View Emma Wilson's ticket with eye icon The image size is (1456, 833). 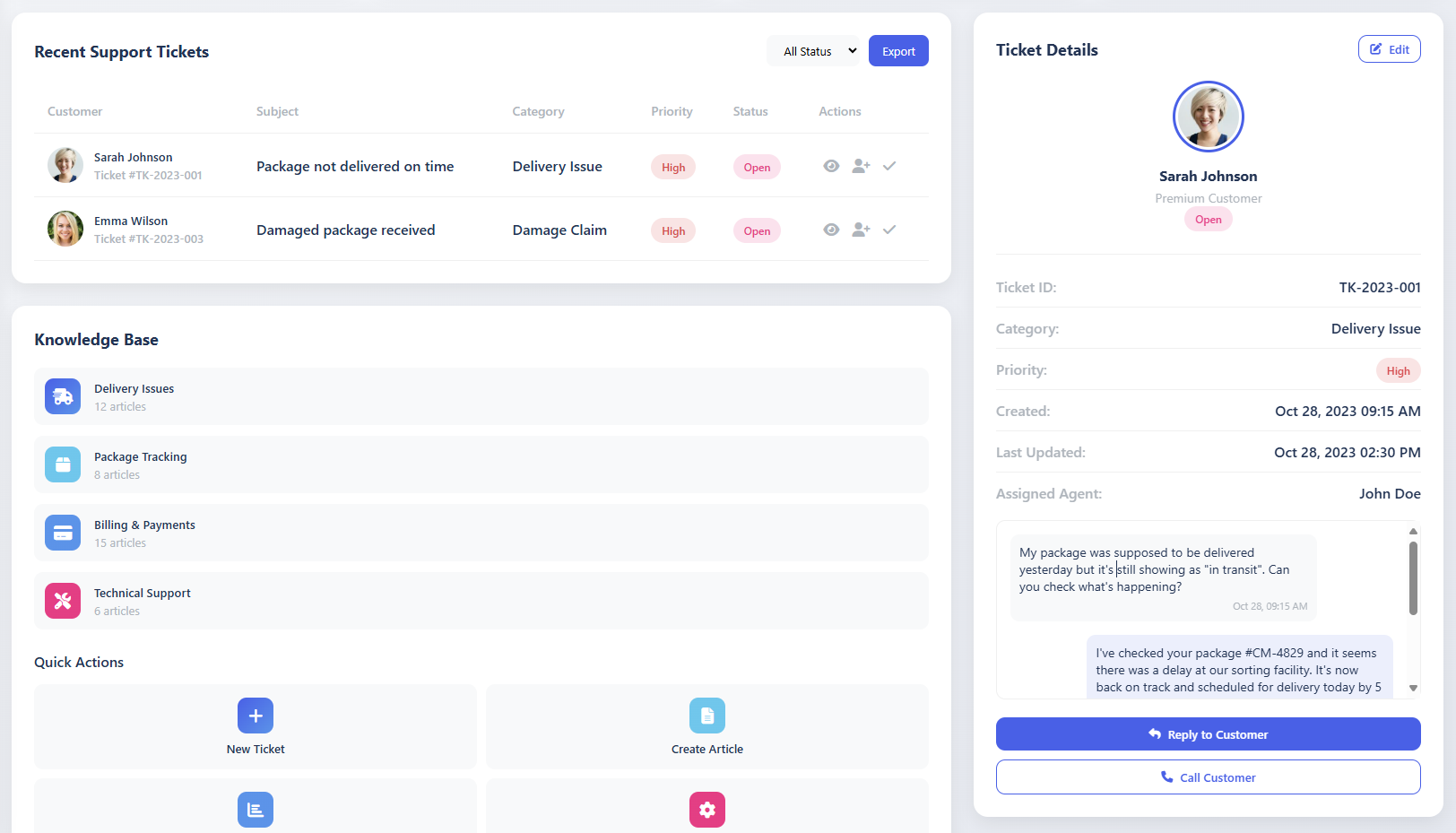[831, 230]
